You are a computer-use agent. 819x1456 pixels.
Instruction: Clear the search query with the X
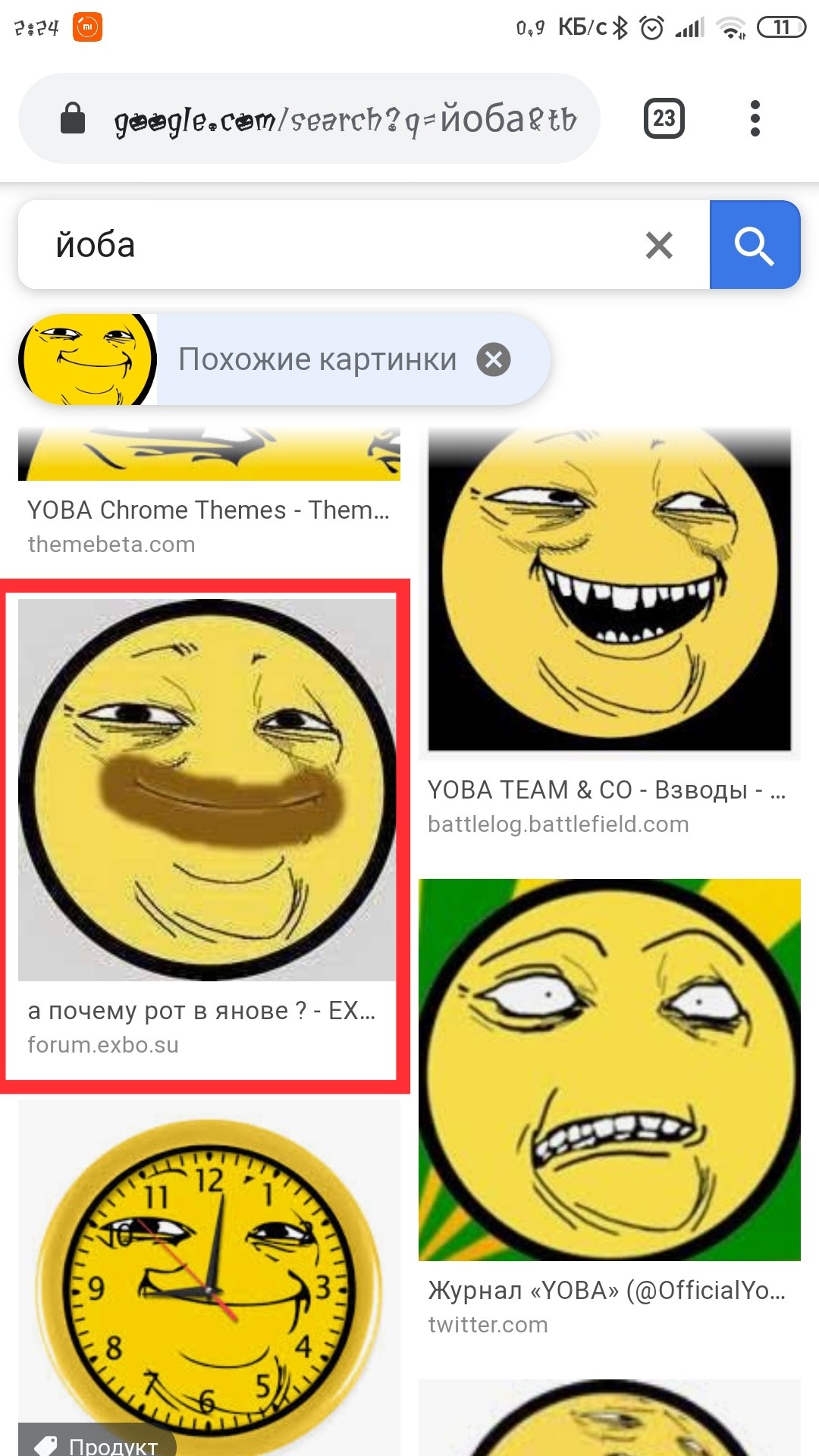[659, 245]
